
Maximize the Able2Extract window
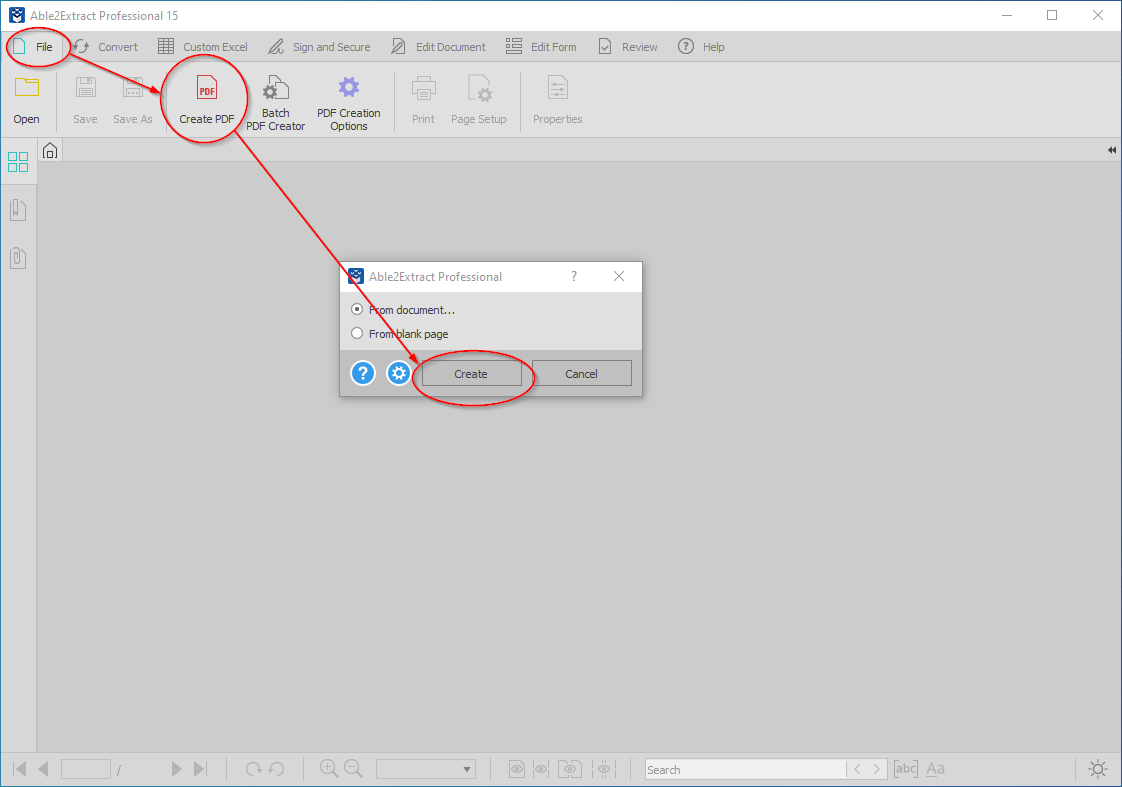[1052, 15]
